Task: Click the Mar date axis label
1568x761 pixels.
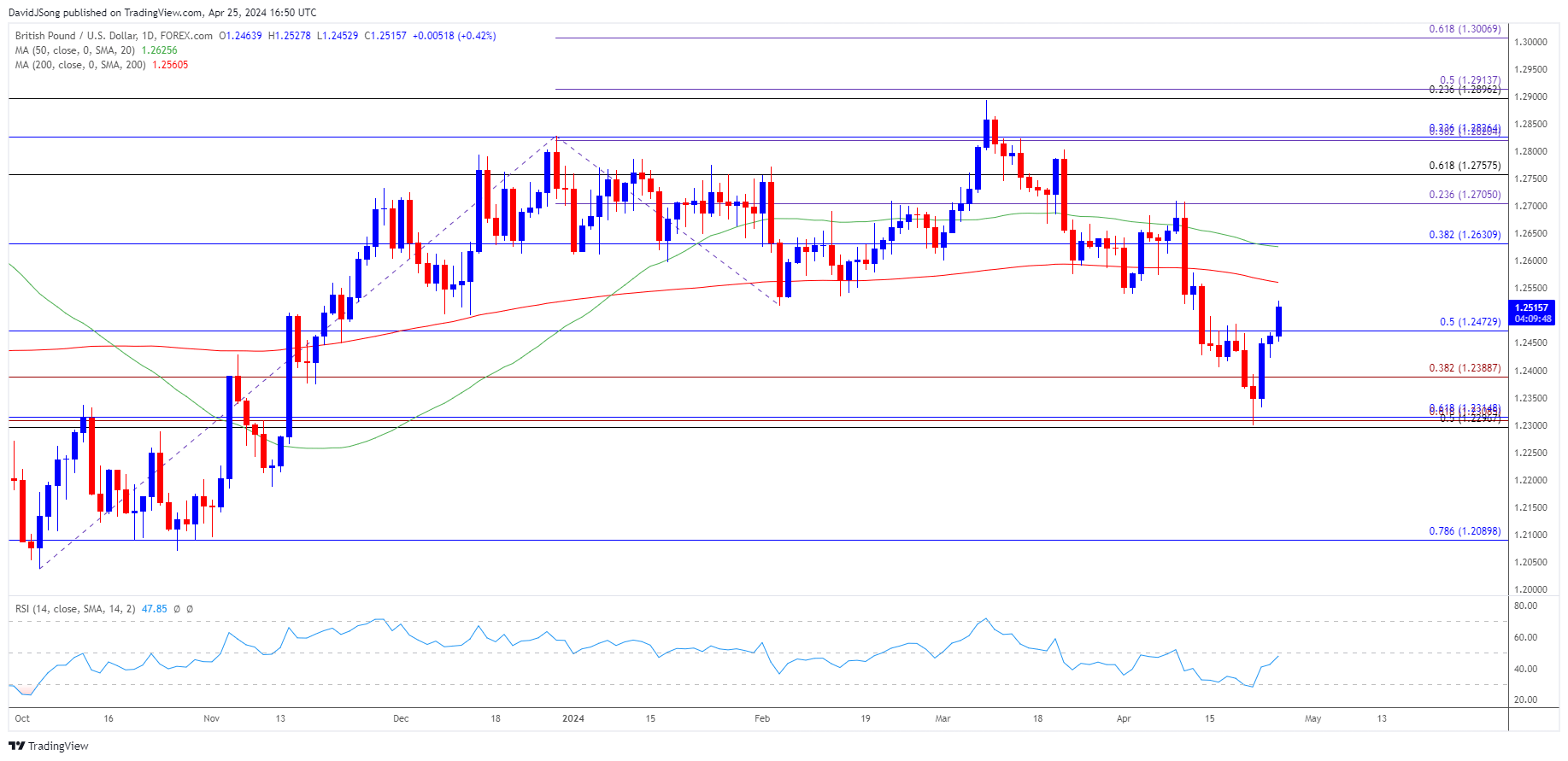Action: coord(943,719)
